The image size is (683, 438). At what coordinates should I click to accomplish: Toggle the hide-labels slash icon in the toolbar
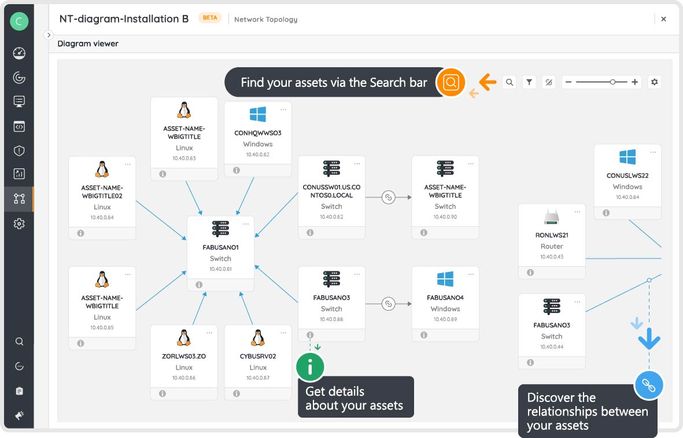pos(548,82)
